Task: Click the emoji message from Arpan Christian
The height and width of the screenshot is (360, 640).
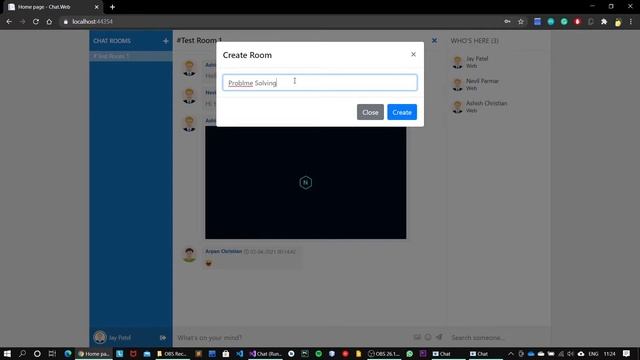Action: [x=209, y=263]
